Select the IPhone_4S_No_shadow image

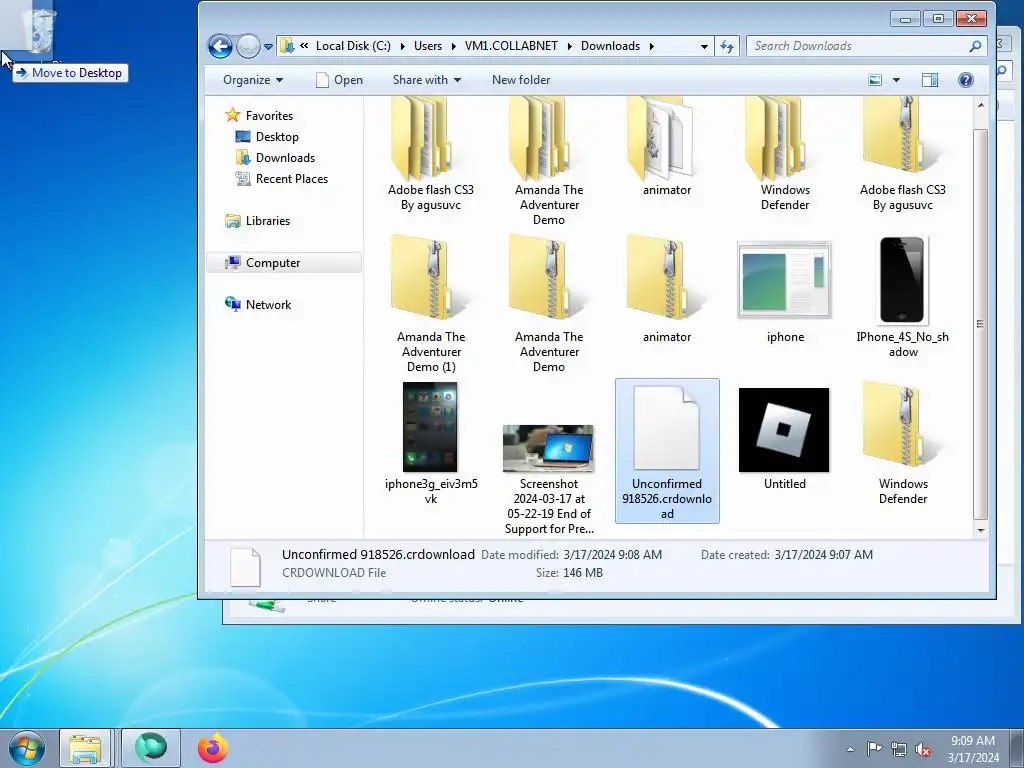(903, 297)
